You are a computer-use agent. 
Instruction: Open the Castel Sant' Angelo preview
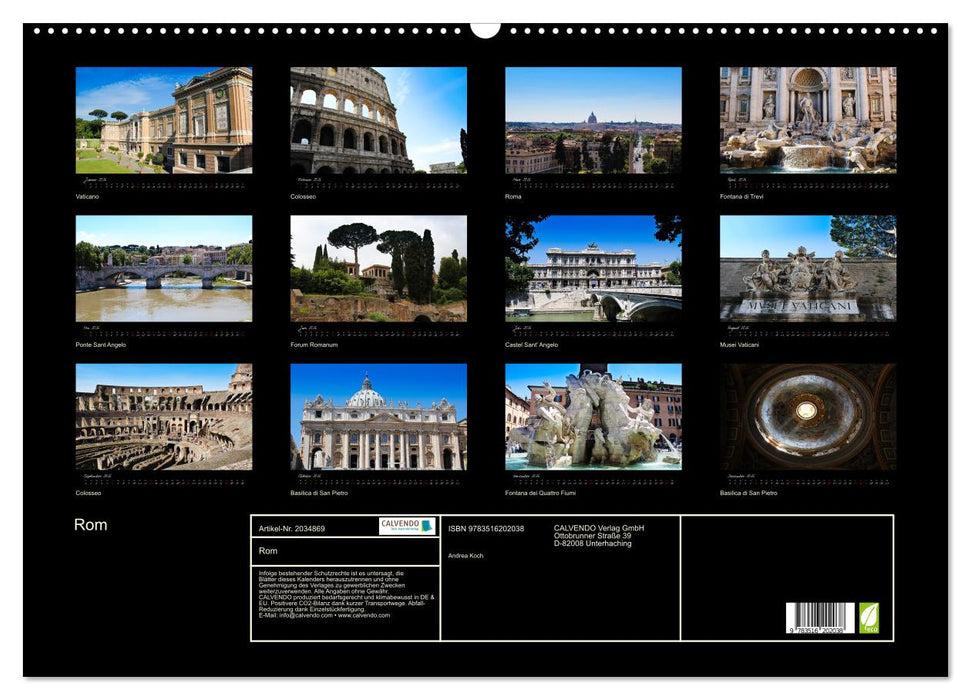586,272
